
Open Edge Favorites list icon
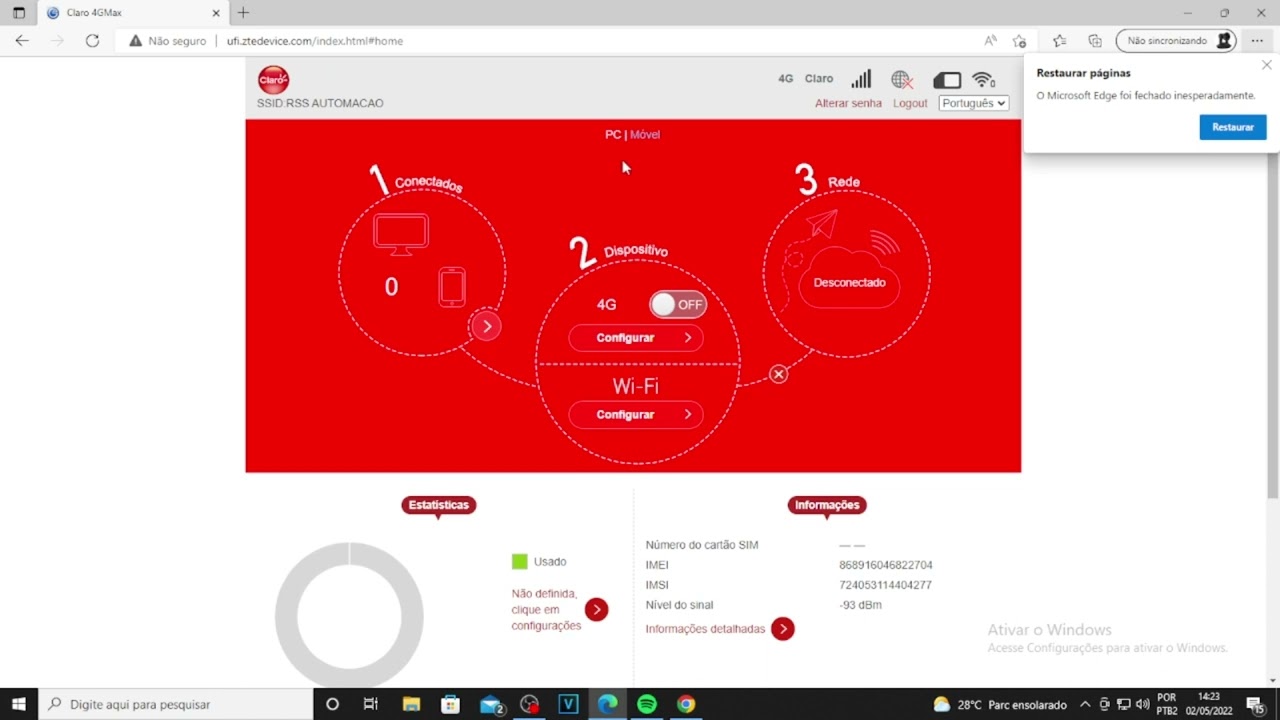point(1060,41)
